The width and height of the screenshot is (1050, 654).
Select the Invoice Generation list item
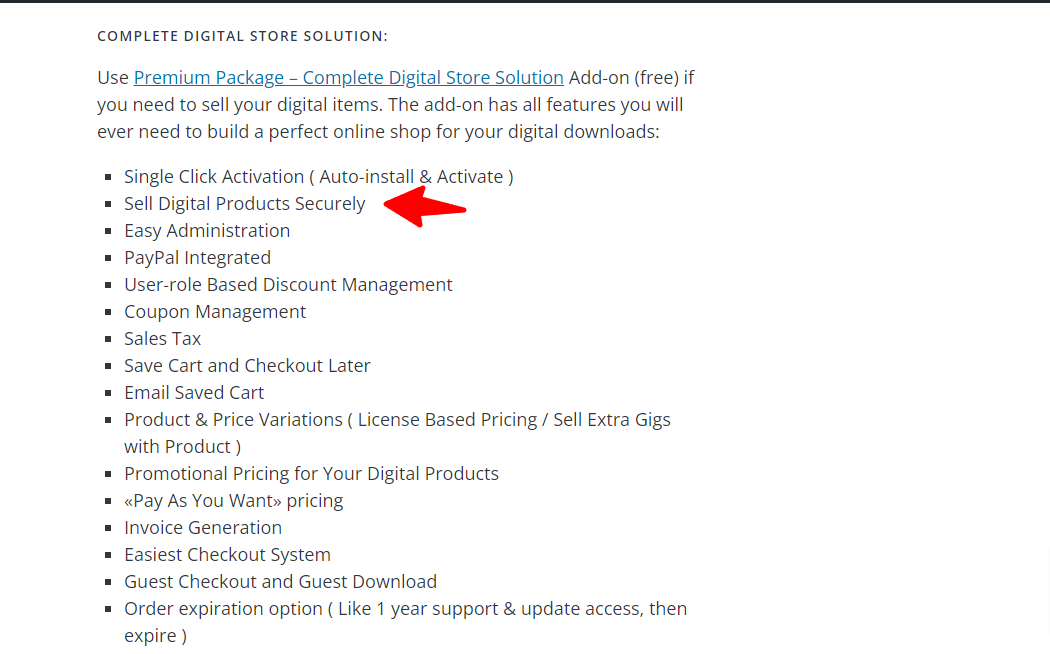(203, 527)
